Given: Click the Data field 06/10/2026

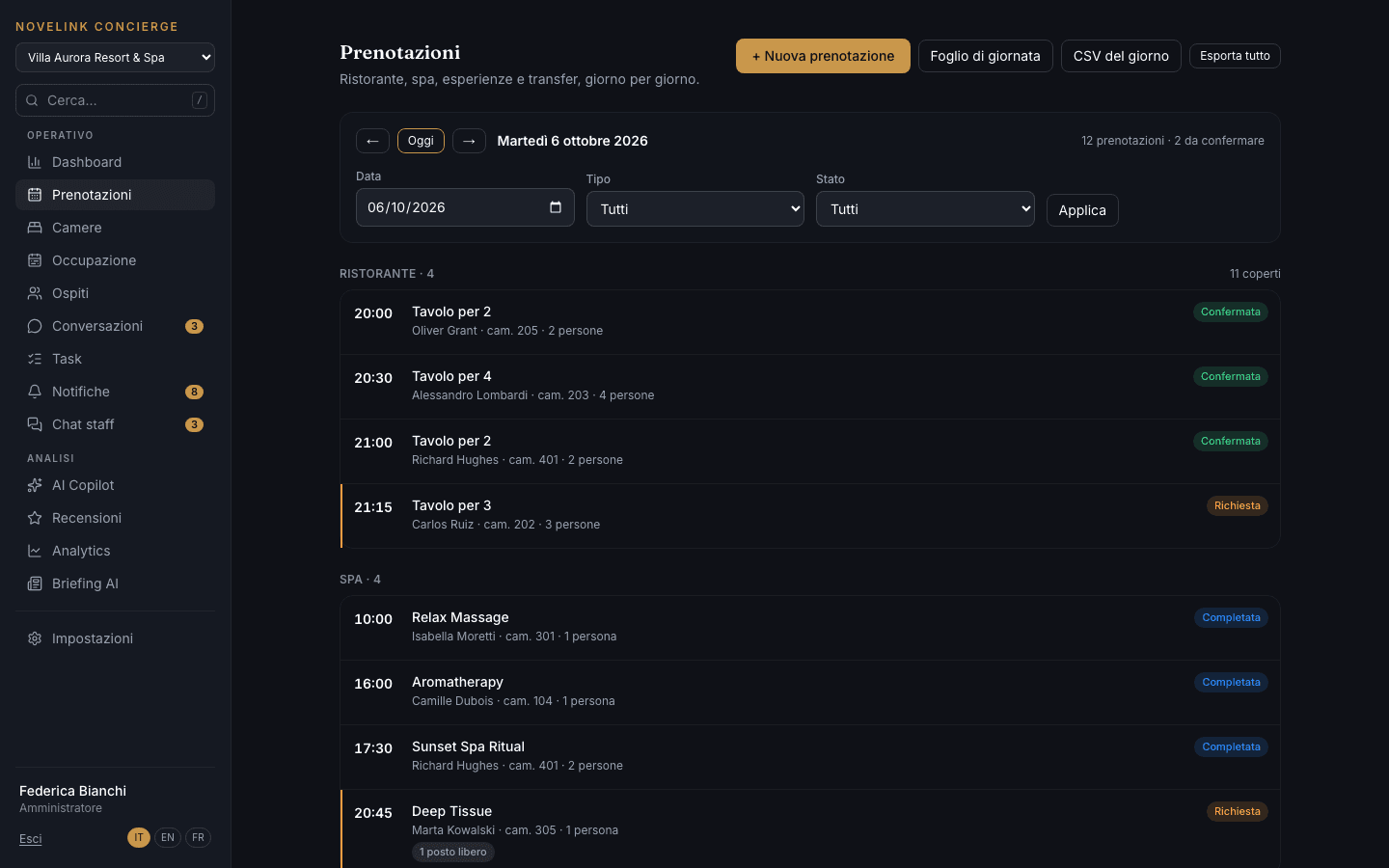Looking at the screenshot, I should tap(465, 207).
